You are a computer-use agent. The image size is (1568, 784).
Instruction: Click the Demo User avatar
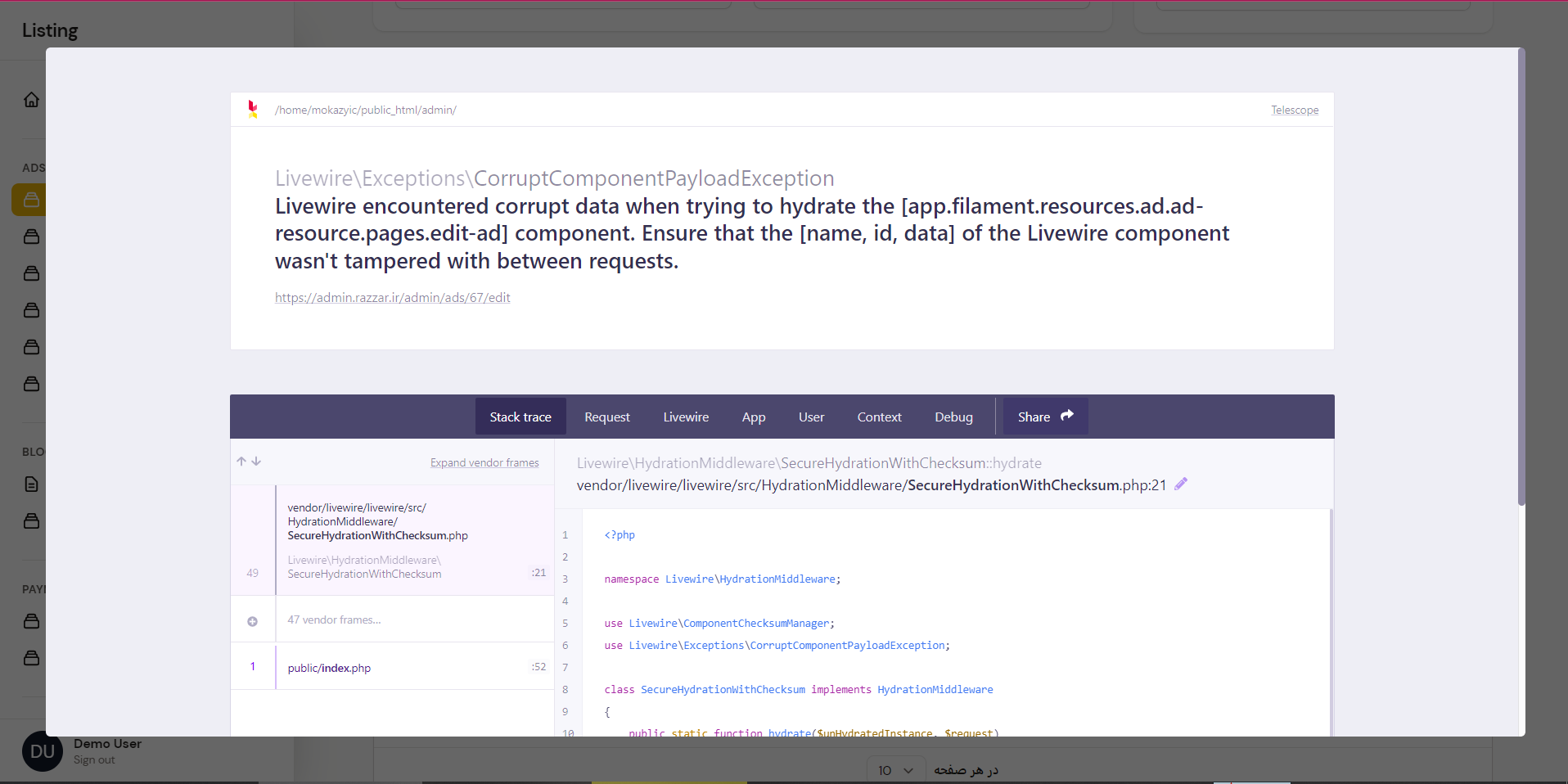click(42, 750)
